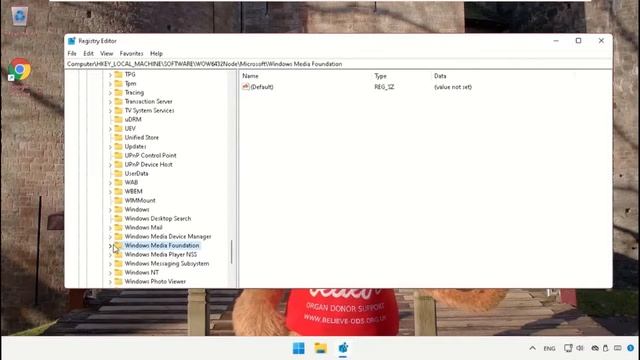Select the UPnP Control Point folder icon
The image size is (640, 360).
pos(118,155)
